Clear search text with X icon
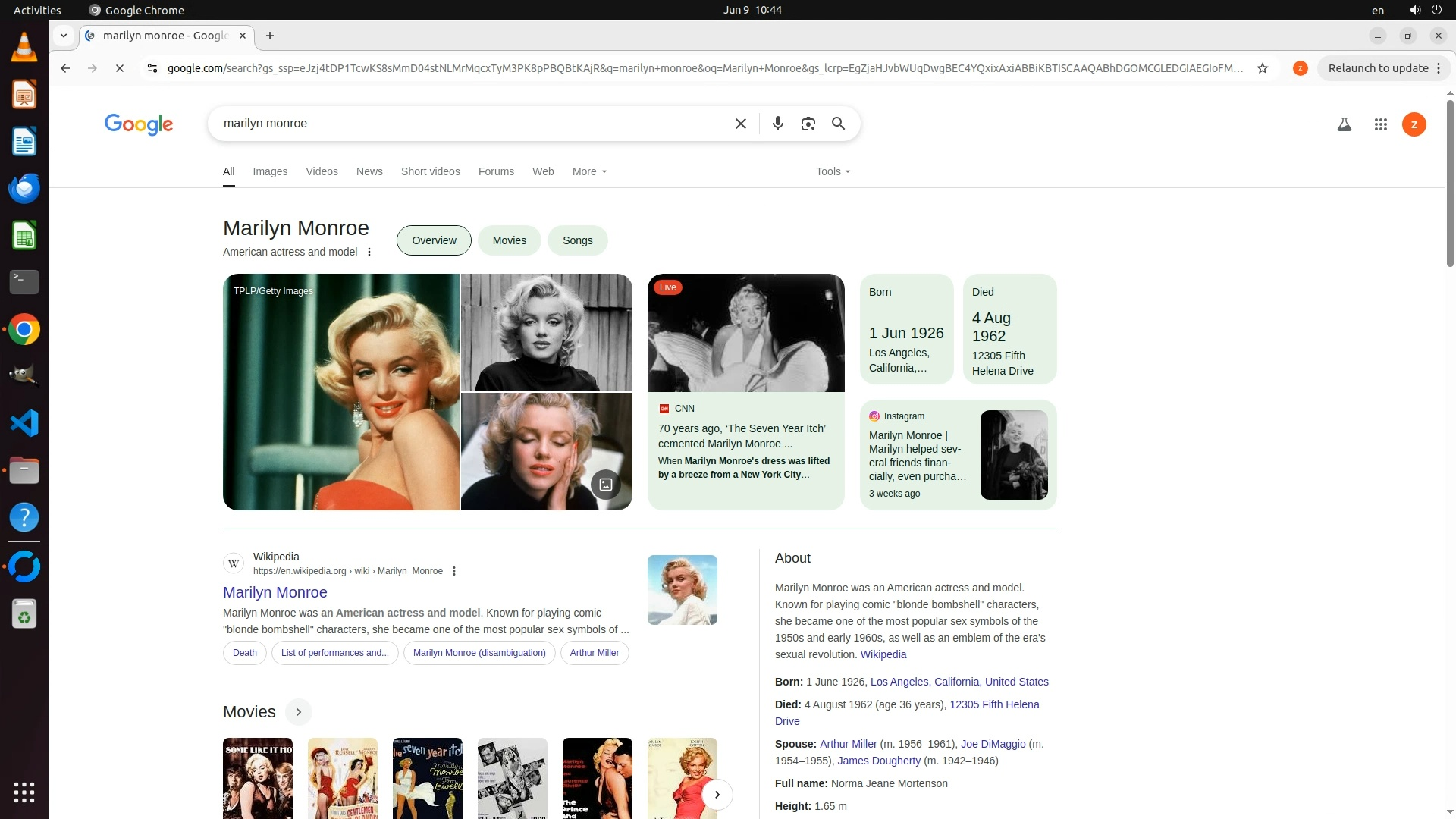This screenshot has height=819, width=1456. (x=741, y=124)
